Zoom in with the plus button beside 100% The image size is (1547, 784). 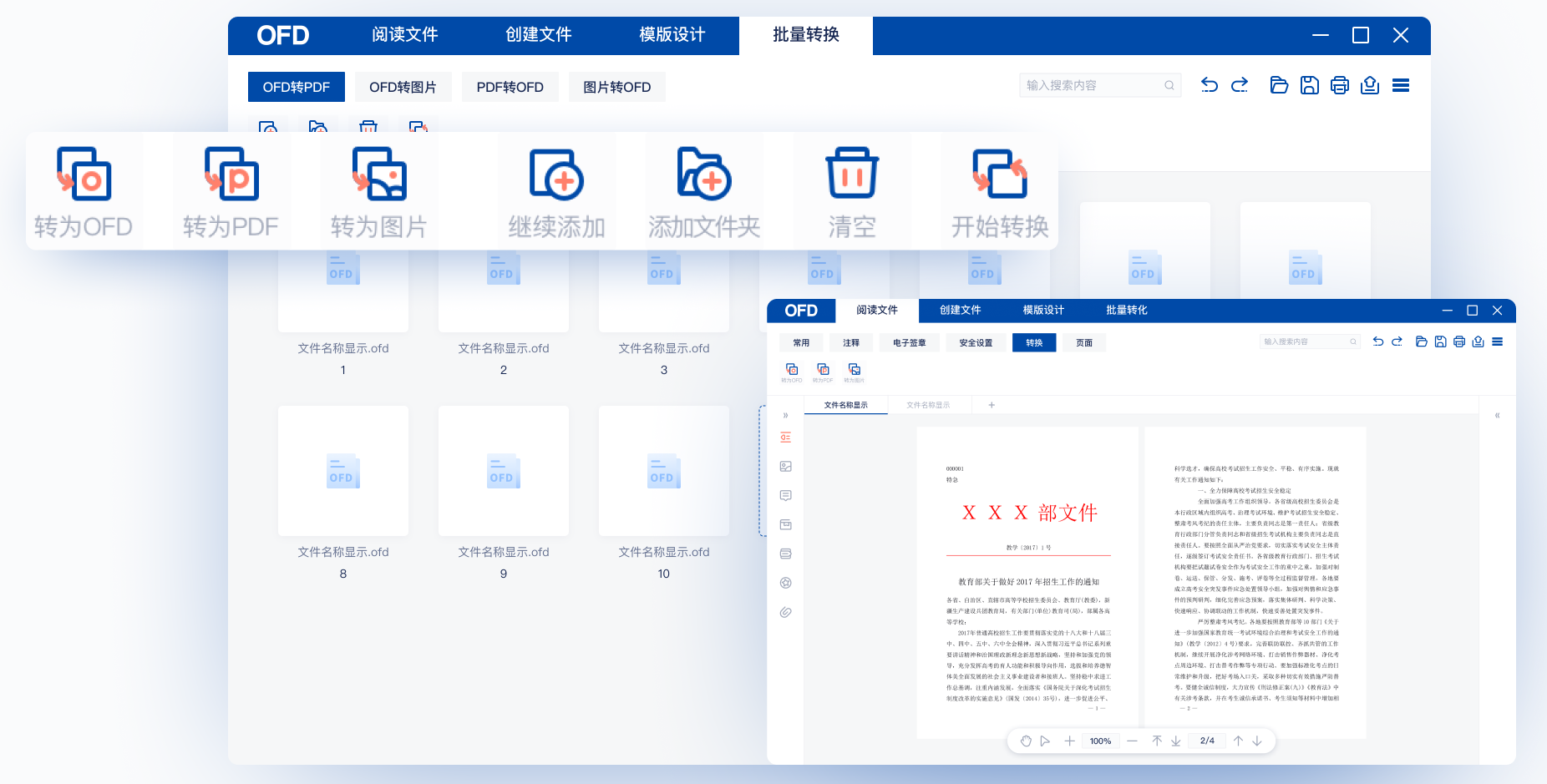pos(1069,741)
